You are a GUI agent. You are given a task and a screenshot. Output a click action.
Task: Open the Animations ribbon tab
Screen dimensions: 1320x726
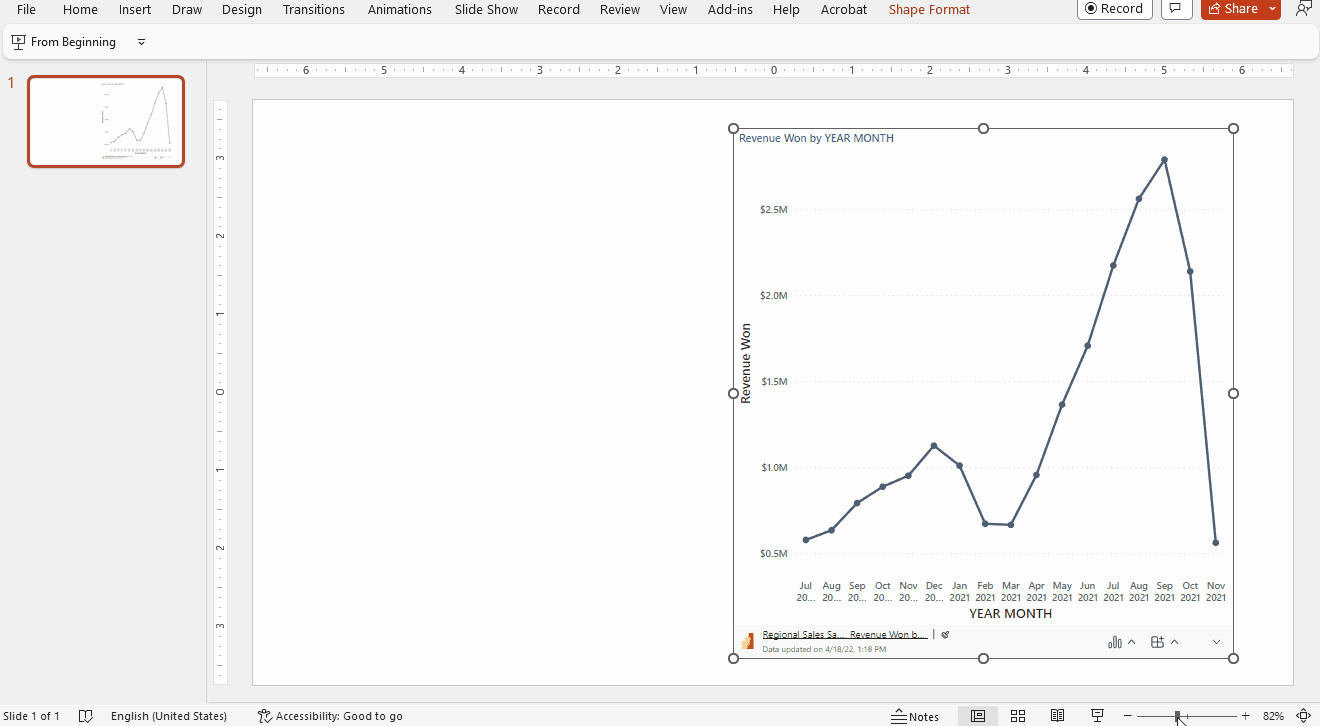pos(399,9)
